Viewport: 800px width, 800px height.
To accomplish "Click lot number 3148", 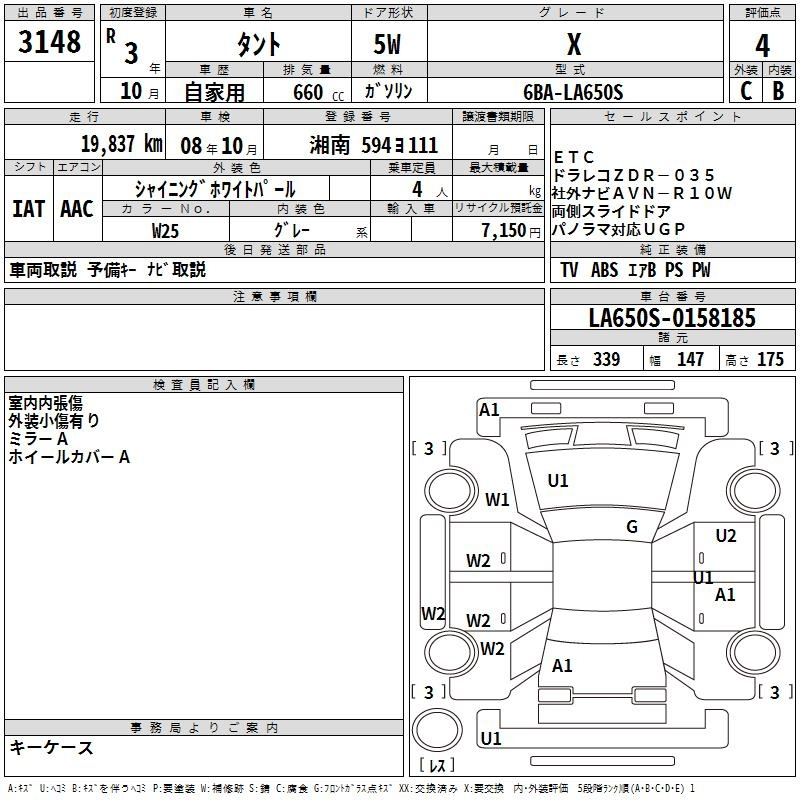I will click(49, 41).
